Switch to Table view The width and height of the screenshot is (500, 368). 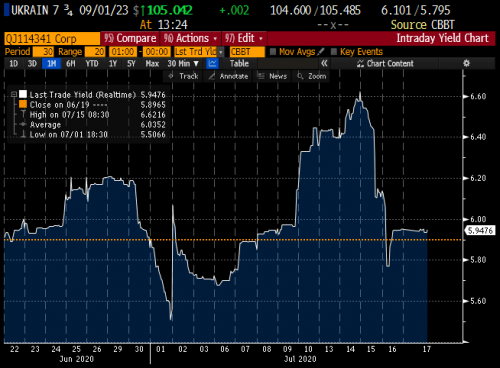pos(239,63)
